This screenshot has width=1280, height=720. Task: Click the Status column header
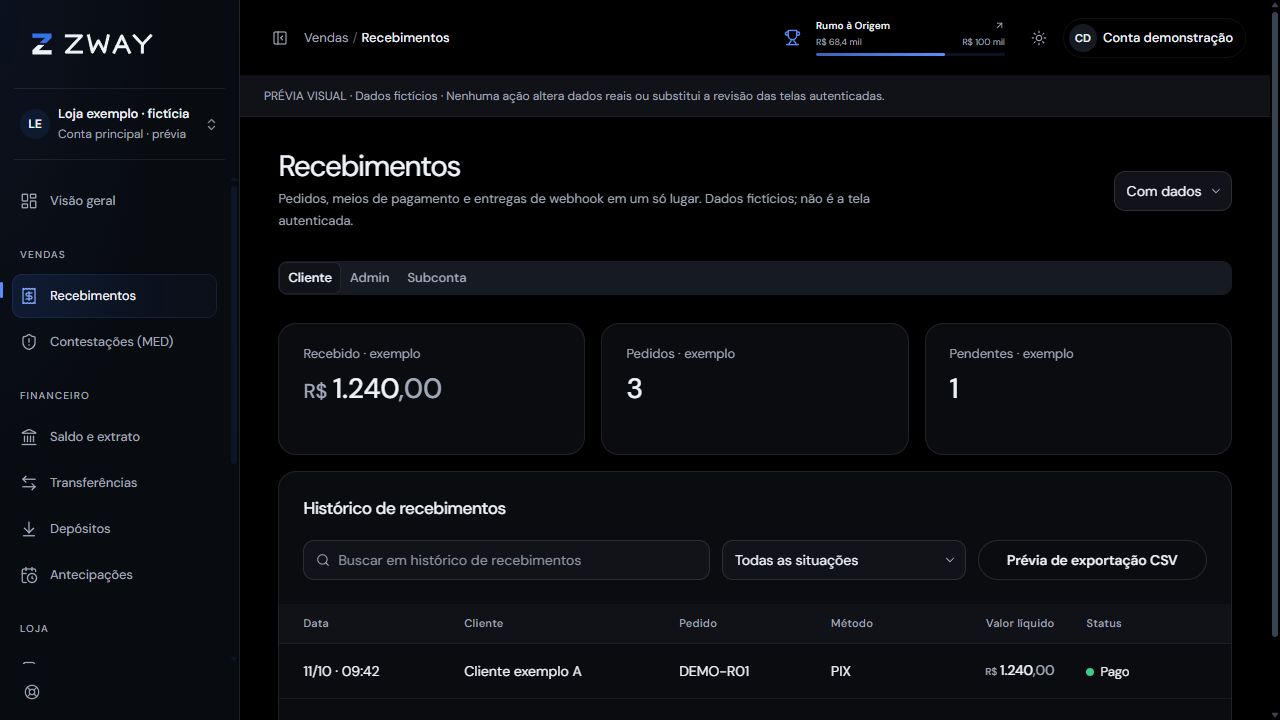pos(1104,623)
